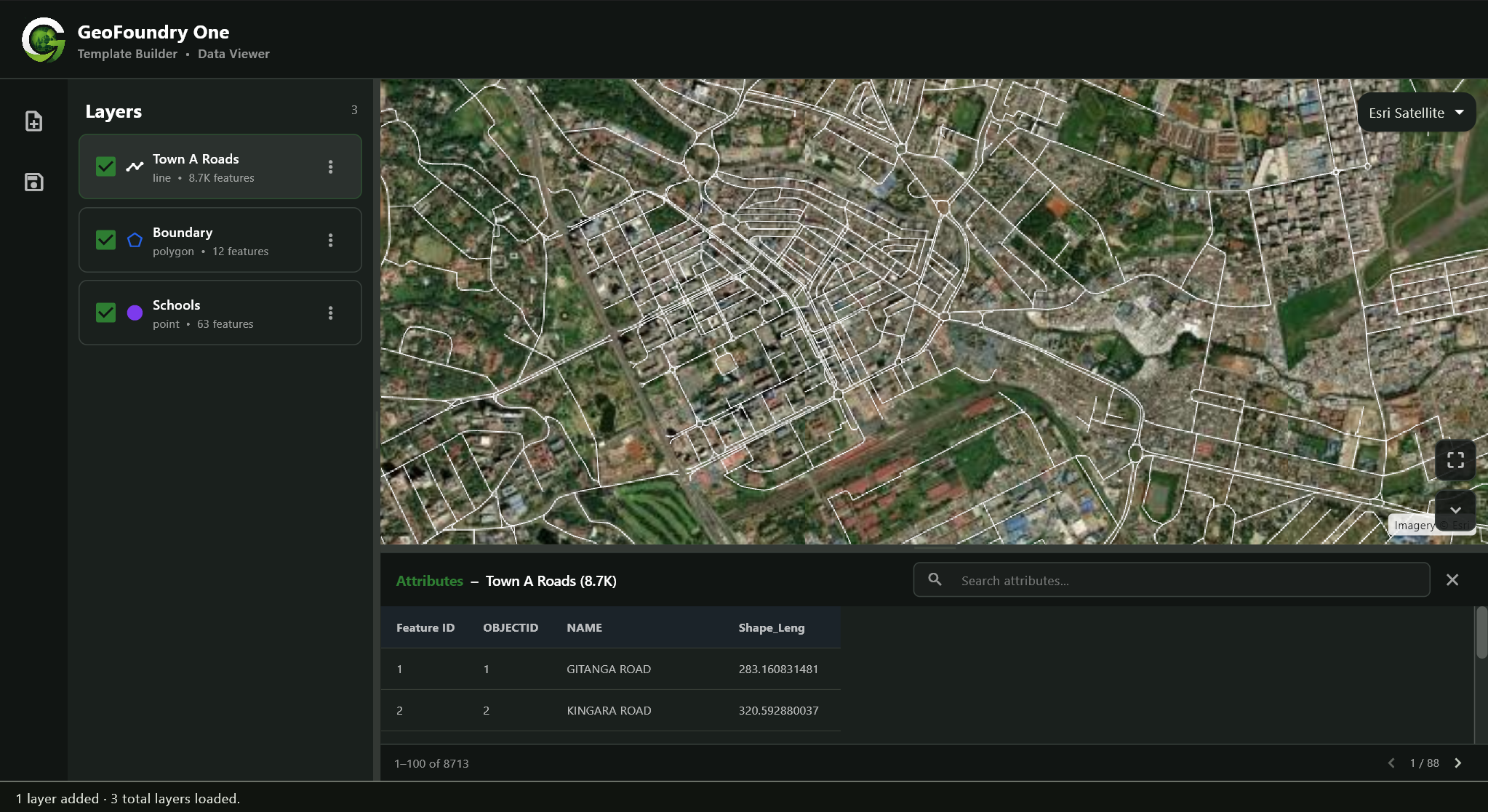This screenshot has width=1488, height=812.
Task: Click the attributes table vertical scrollbar
Action: tap(1481, 632)
